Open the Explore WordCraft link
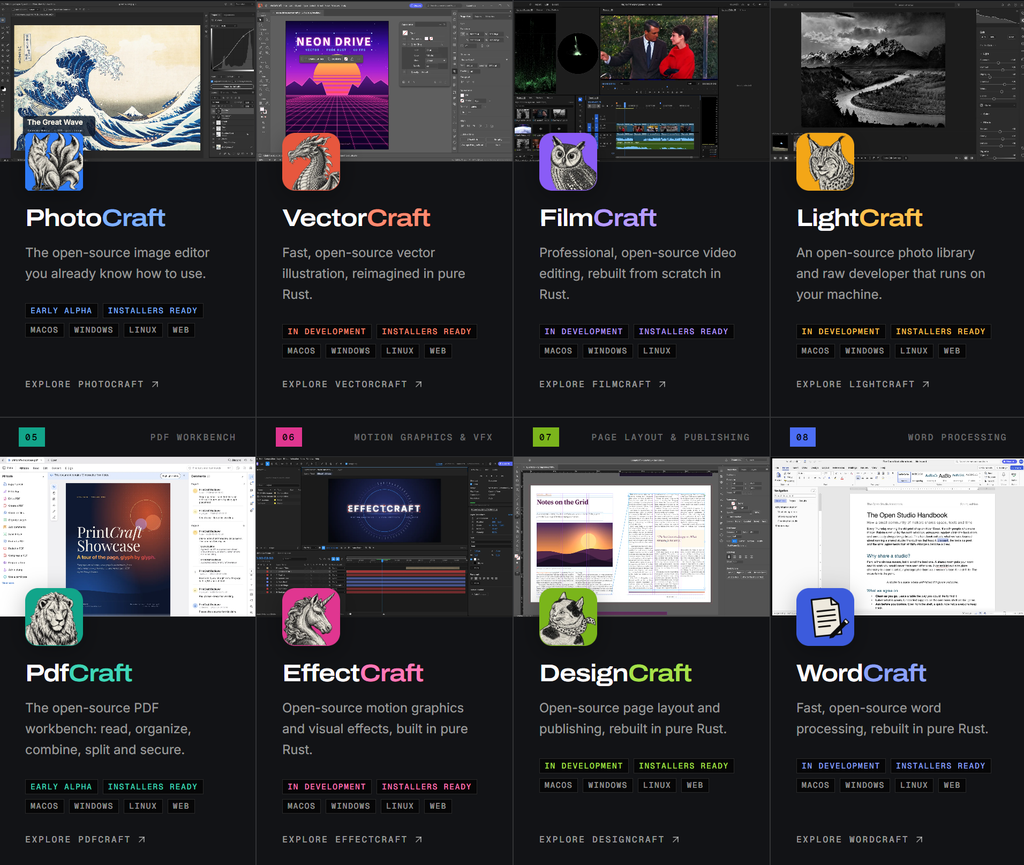Screen dimensions: 1024x865 click(x=859, y=840)
